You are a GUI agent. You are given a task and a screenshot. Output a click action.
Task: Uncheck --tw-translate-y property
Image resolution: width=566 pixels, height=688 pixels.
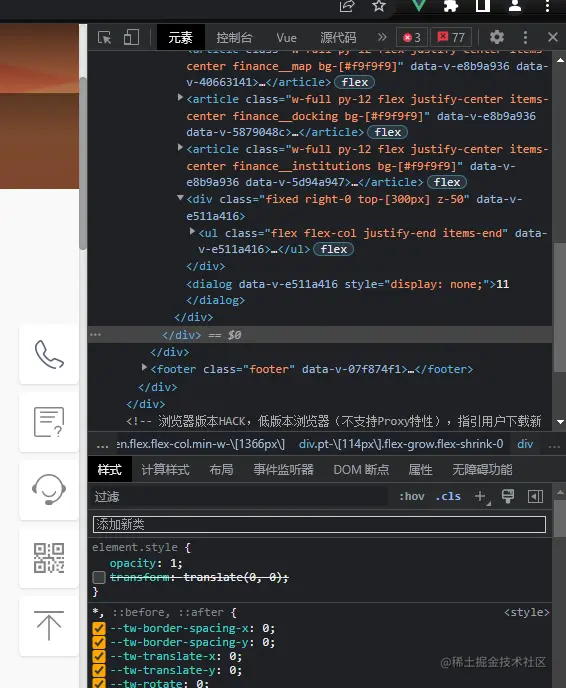click(99, 670)
